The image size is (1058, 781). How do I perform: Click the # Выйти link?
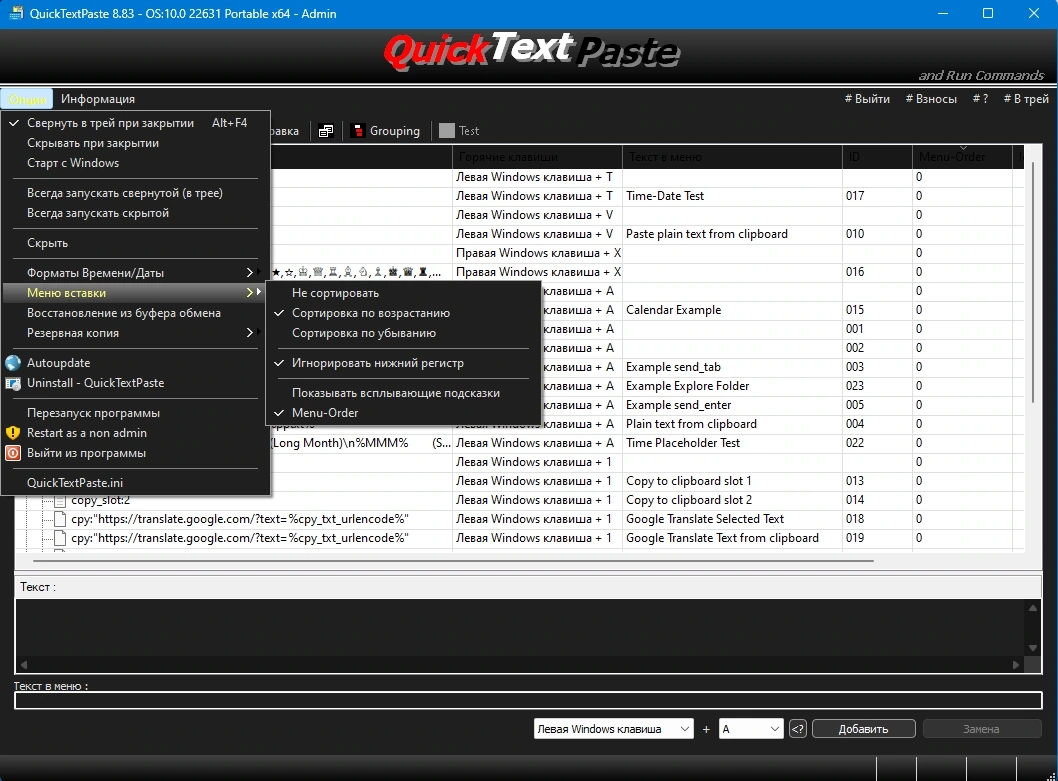coord(867,99)
